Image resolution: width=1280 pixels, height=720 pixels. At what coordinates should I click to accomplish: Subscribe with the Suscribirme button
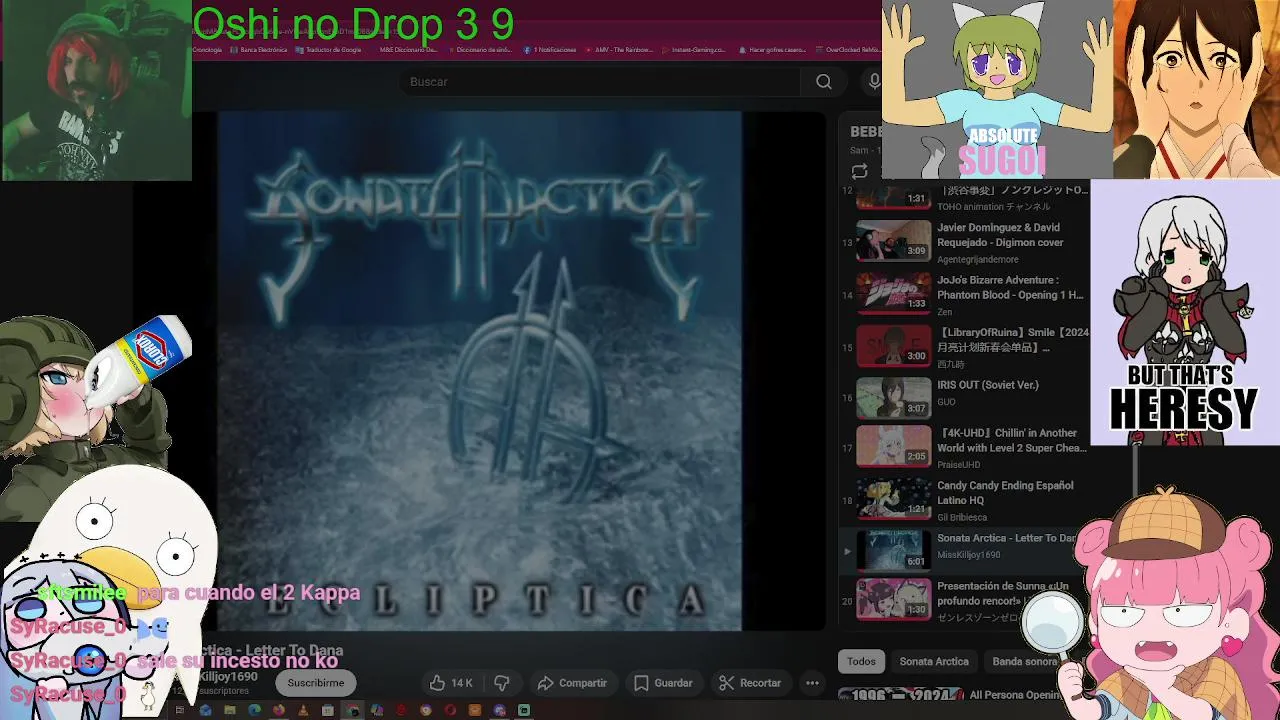pos(316,683)
